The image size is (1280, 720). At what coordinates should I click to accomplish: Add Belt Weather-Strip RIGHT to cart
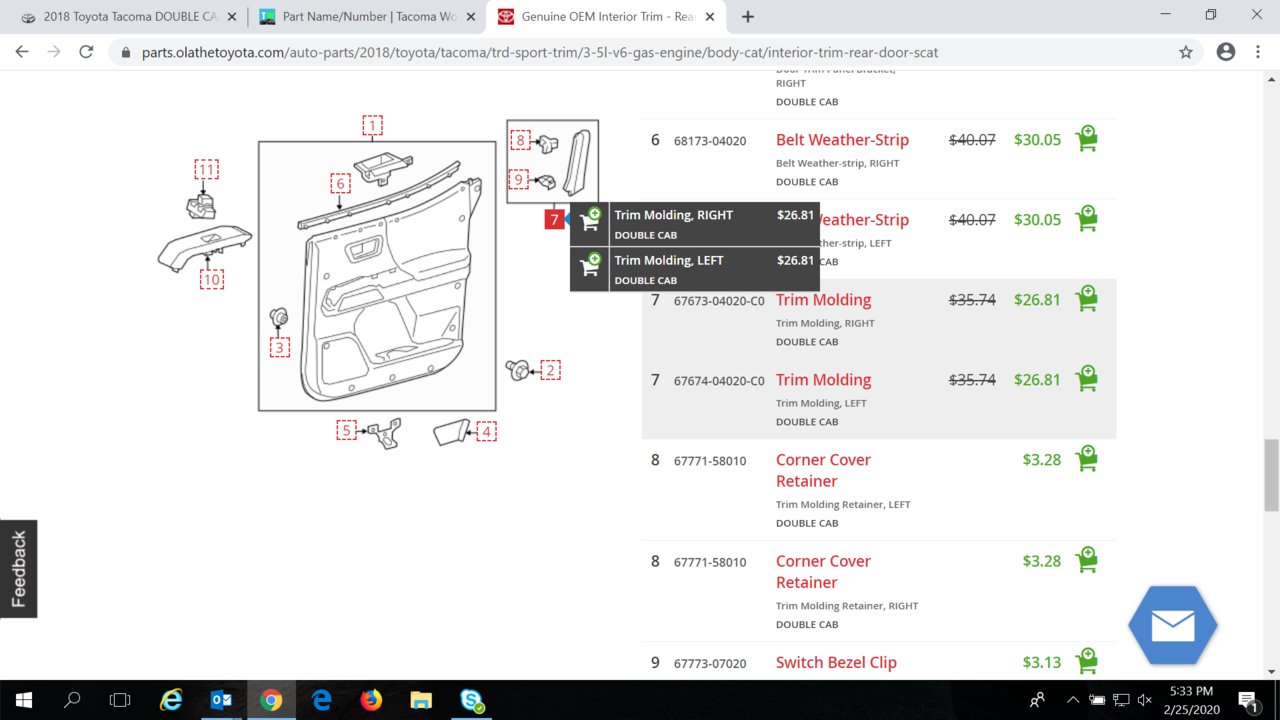1086,138
